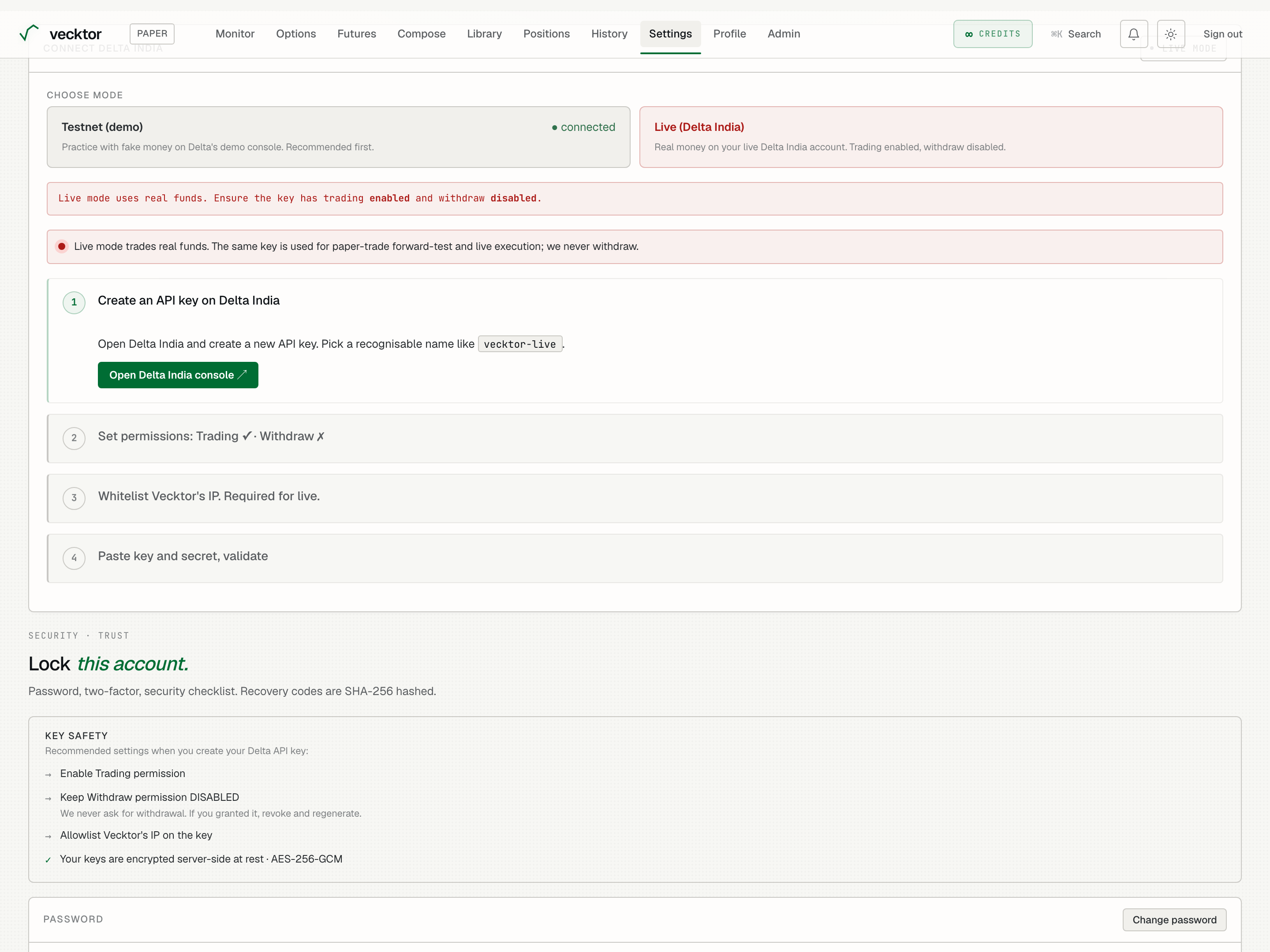Click the step 4 number circle
Screen dimensions: 1270x952
[74, 558]
